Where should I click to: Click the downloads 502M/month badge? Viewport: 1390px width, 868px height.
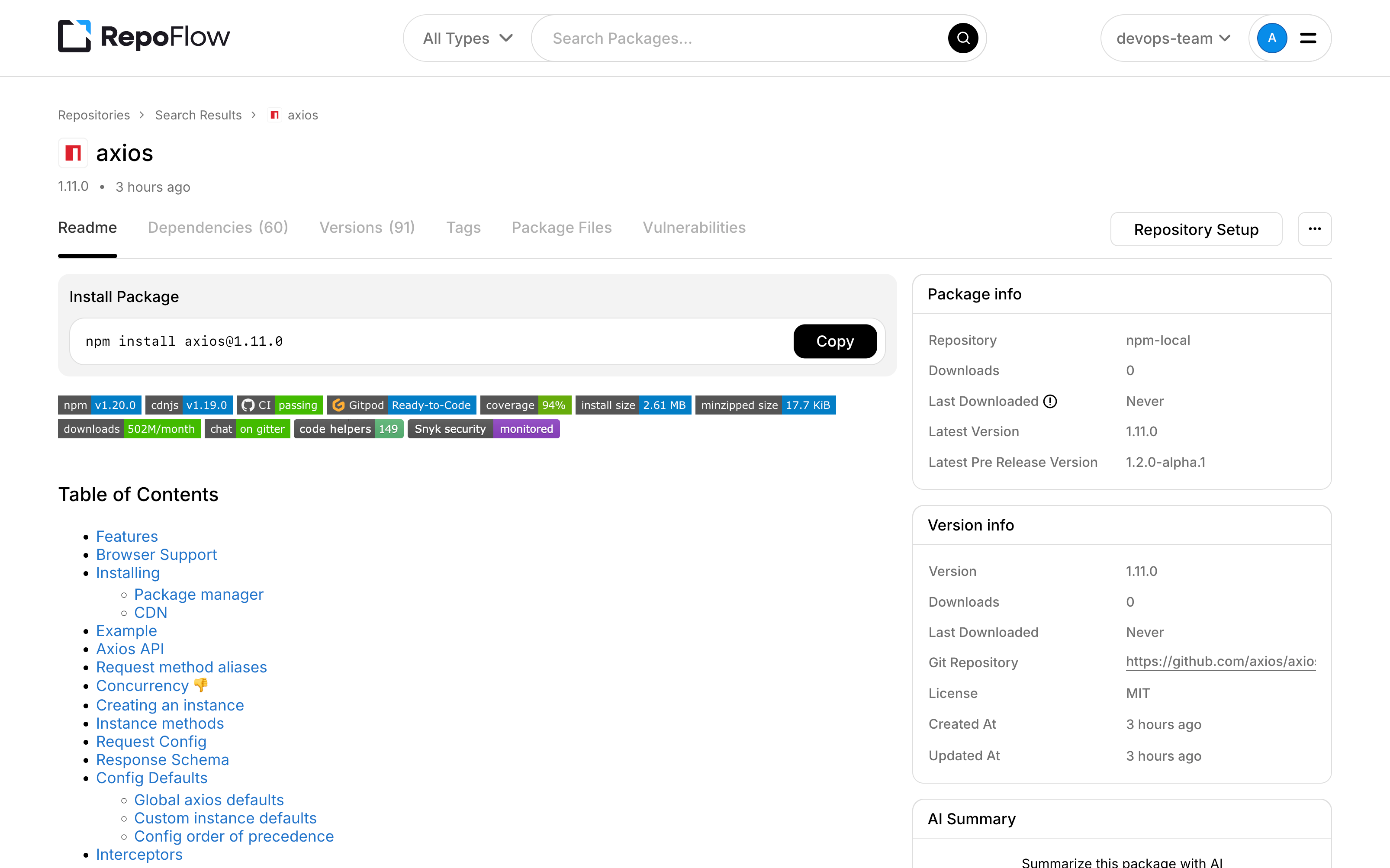click(129, 429)
